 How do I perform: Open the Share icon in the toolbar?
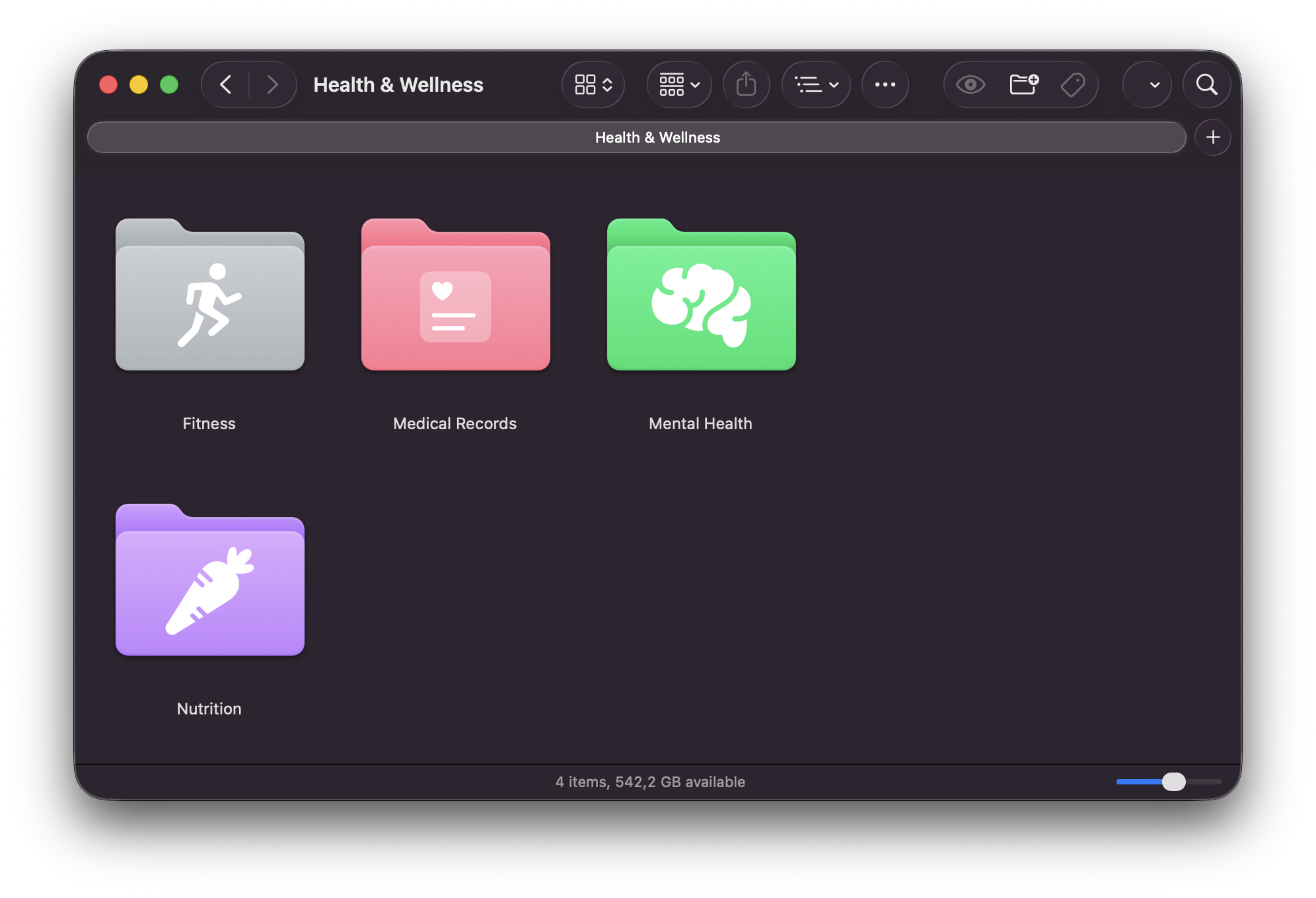pyautogui.click(x=747, y=85)
